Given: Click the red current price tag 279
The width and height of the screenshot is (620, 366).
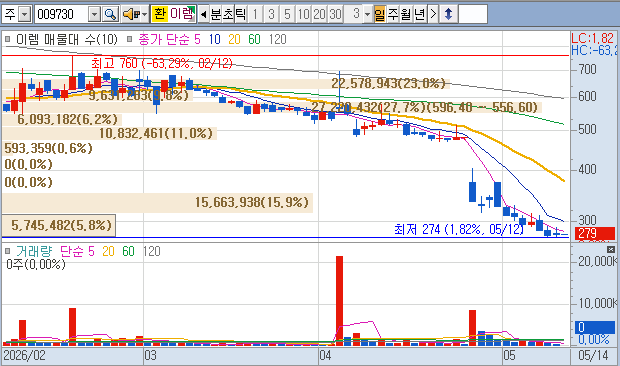Looking at the screenshot, I should 595,234.
